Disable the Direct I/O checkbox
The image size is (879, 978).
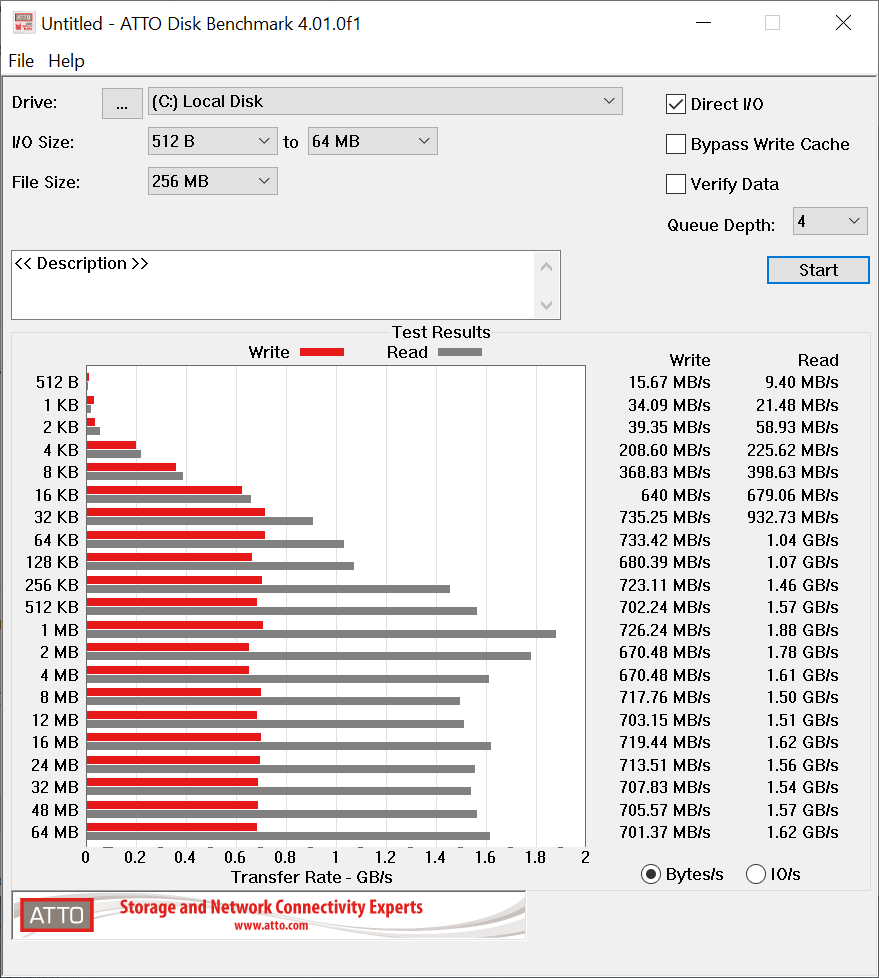tap(676, 104)
